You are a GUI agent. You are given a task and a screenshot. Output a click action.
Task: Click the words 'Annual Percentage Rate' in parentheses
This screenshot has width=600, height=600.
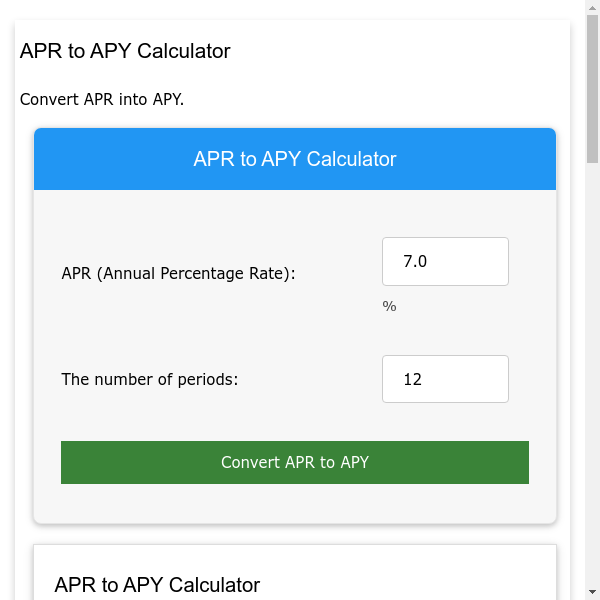pyautogui.click(x=196, y=273)
